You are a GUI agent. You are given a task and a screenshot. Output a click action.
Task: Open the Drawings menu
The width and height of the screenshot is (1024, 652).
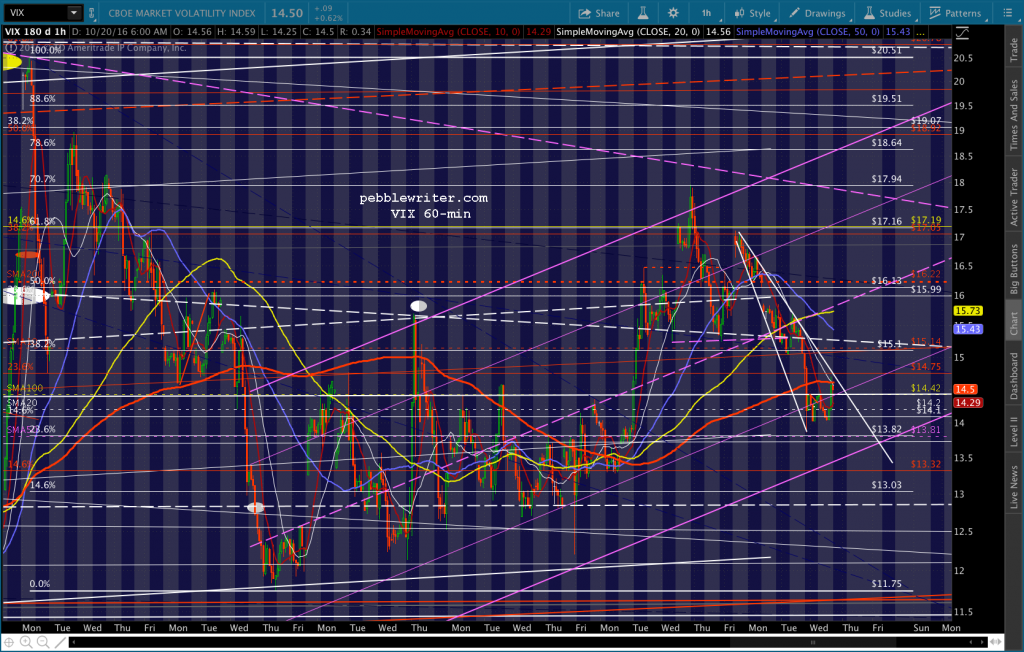click(817, 13)
